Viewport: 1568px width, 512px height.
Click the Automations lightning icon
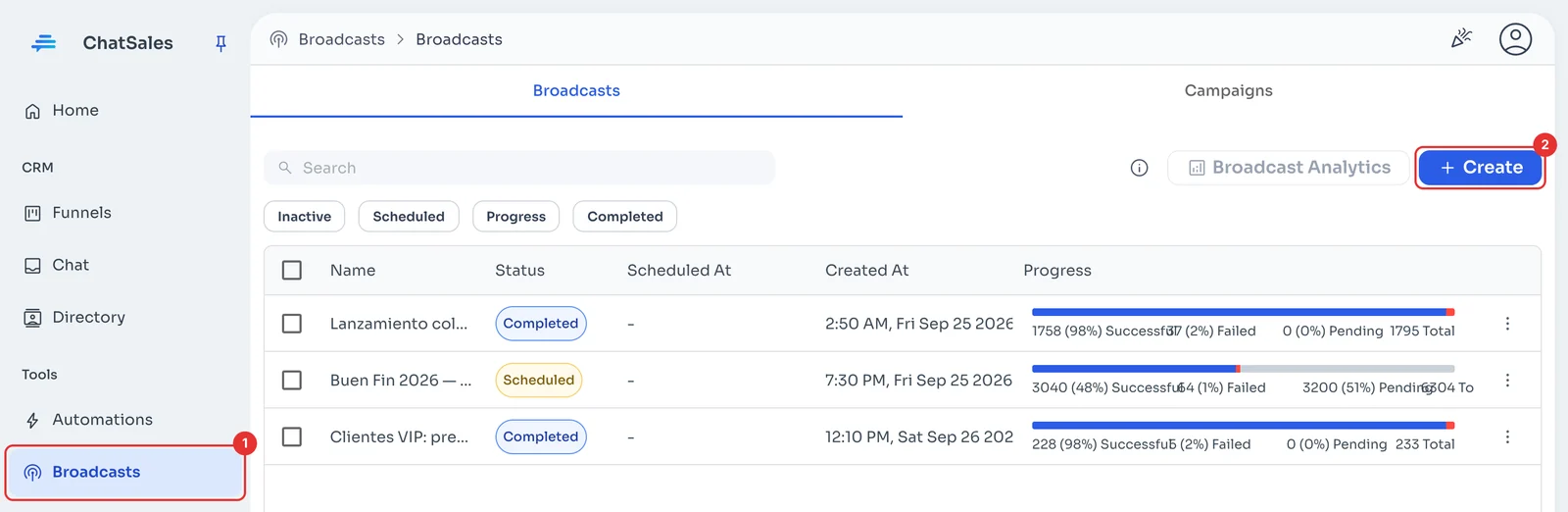click(32, 420)
